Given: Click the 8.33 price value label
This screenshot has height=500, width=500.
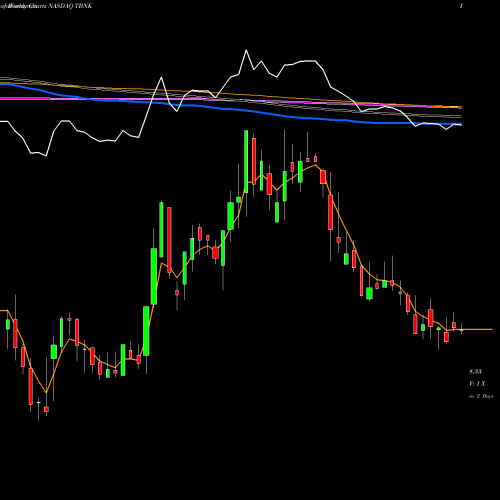Looking at the screenshot, I should [475, 372].
